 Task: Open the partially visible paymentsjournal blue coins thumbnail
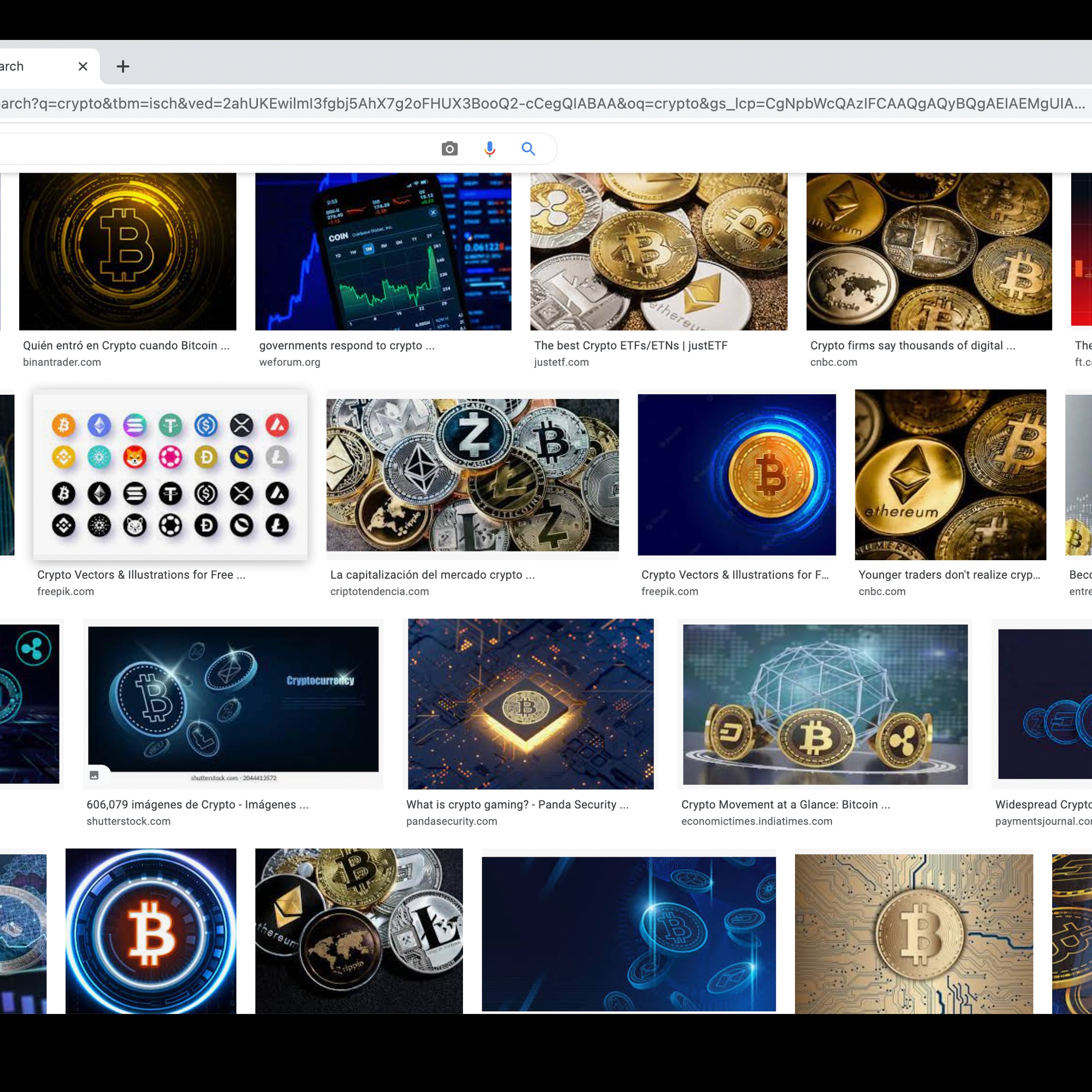point(1044,704)
